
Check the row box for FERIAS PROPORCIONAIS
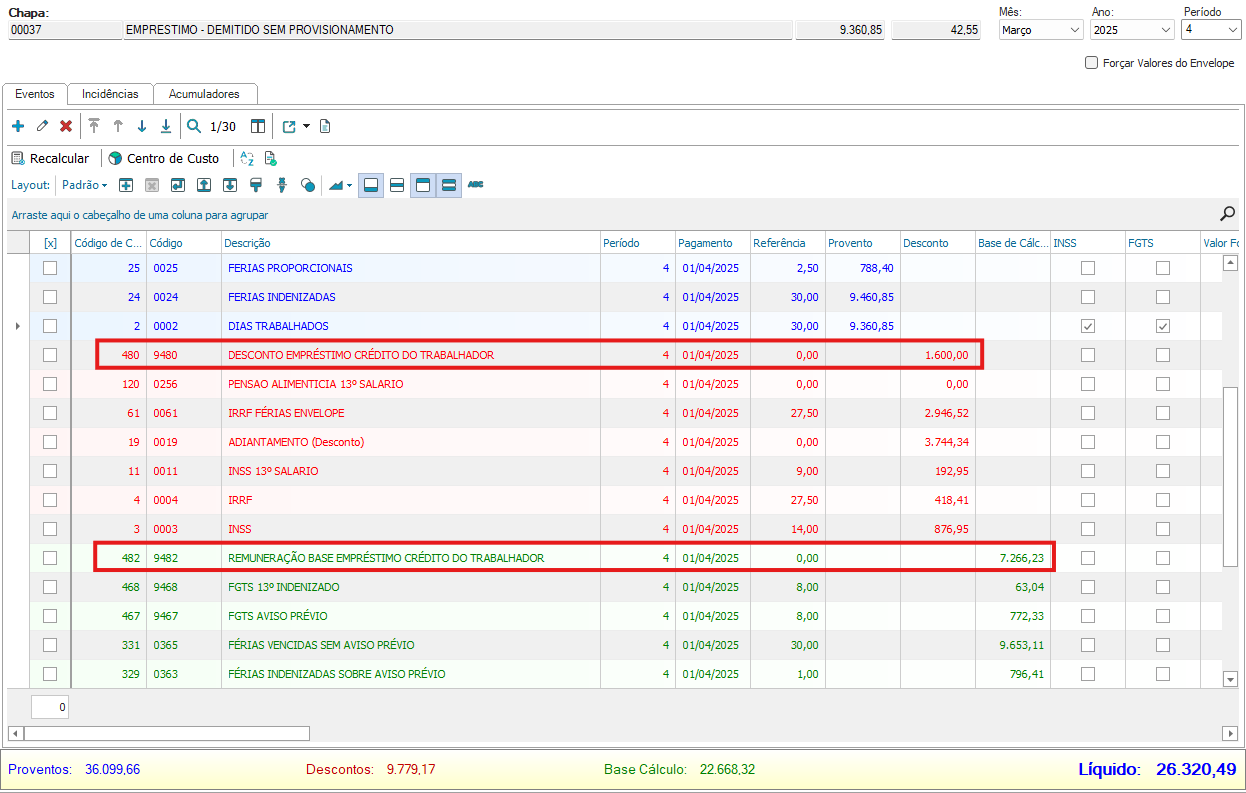point(50,268)
